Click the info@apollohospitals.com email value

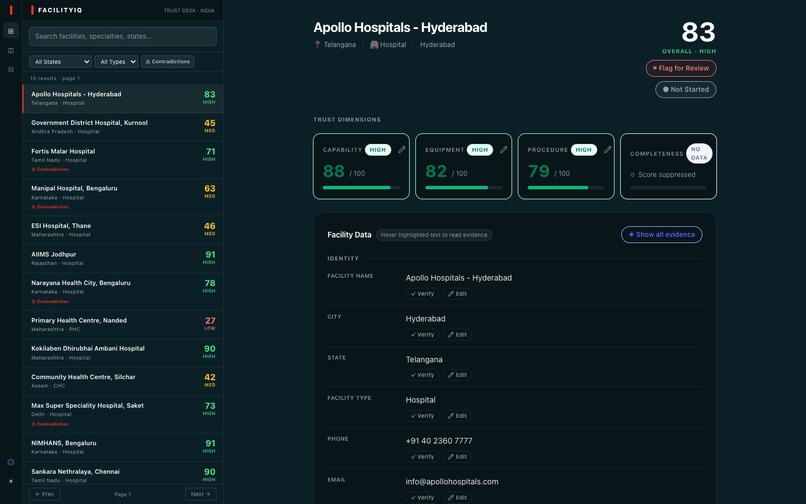click(x=452, y=482)
